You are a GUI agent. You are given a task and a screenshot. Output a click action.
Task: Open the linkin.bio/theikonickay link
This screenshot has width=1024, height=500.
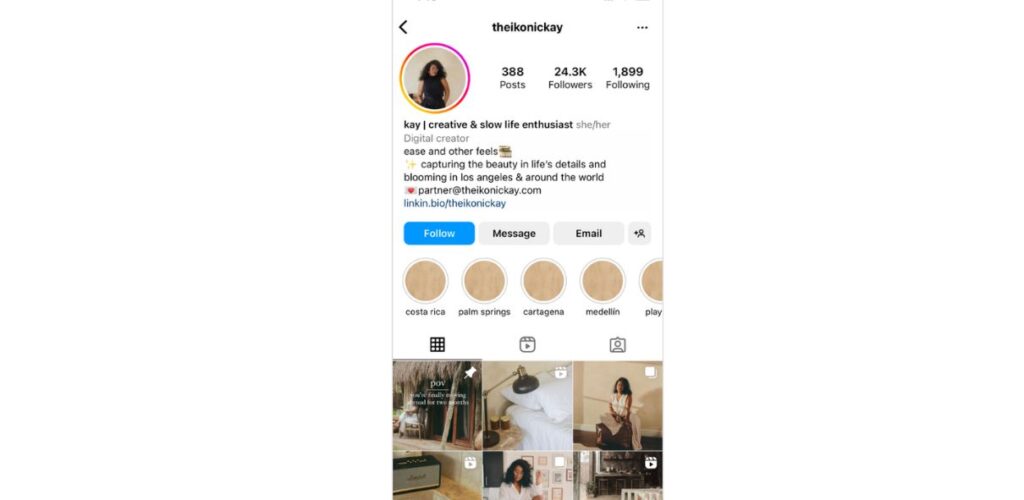pyautogui.click(x=455, y=204)
